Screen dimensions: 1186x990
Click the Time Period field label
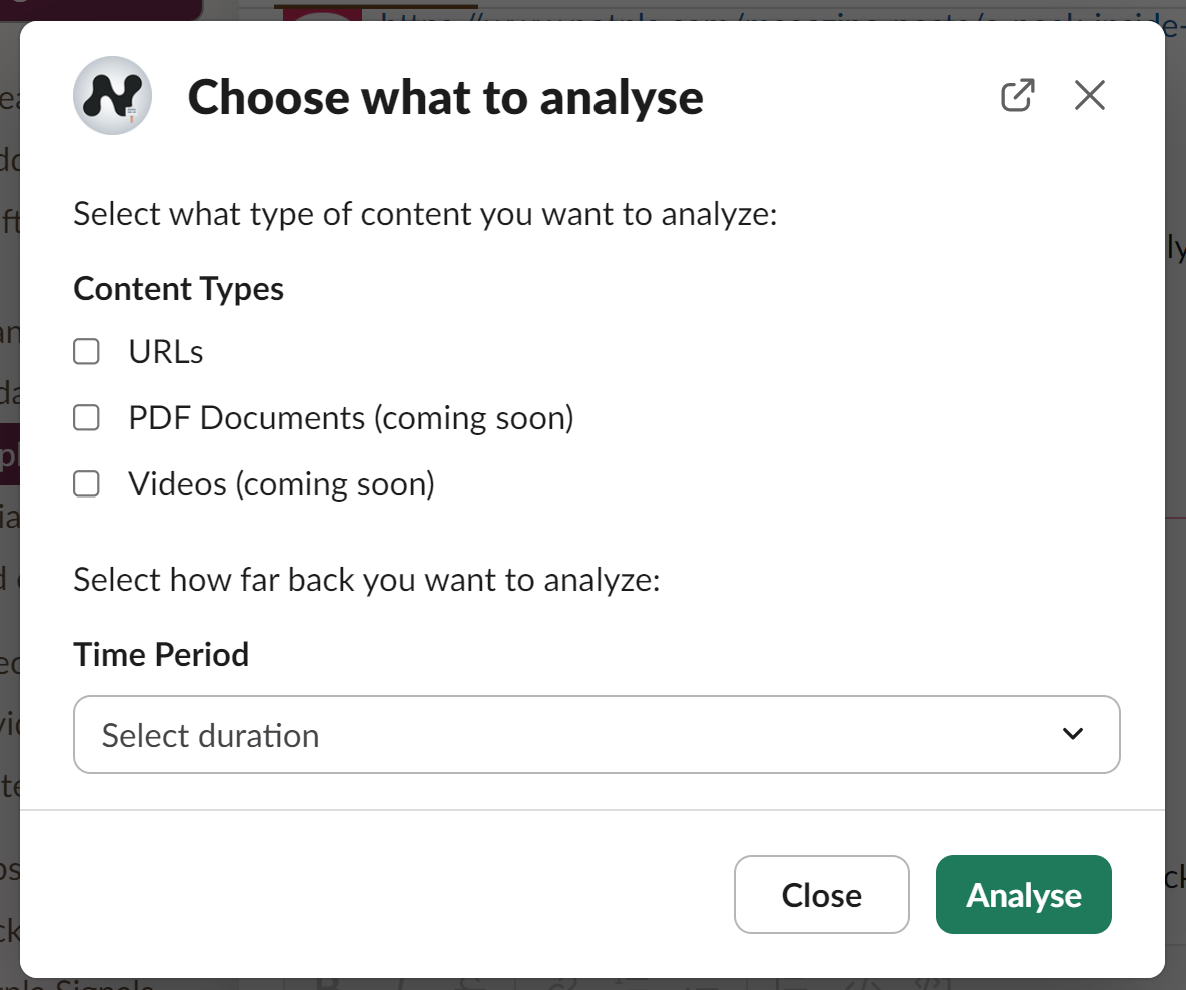pos(161,654)
